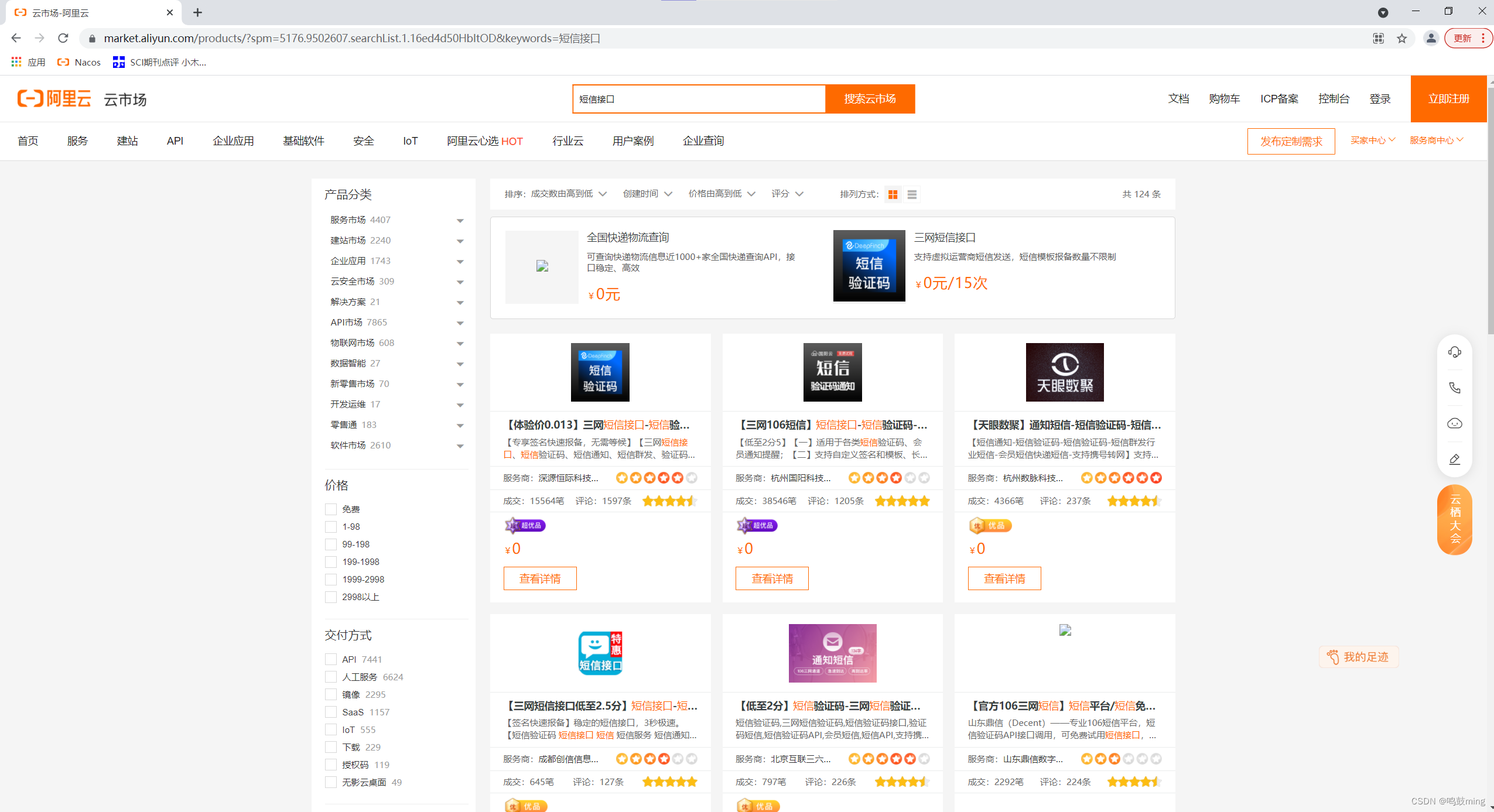
Task: Open the 创建时间 sort dropdown
Action: pos(647,194)
